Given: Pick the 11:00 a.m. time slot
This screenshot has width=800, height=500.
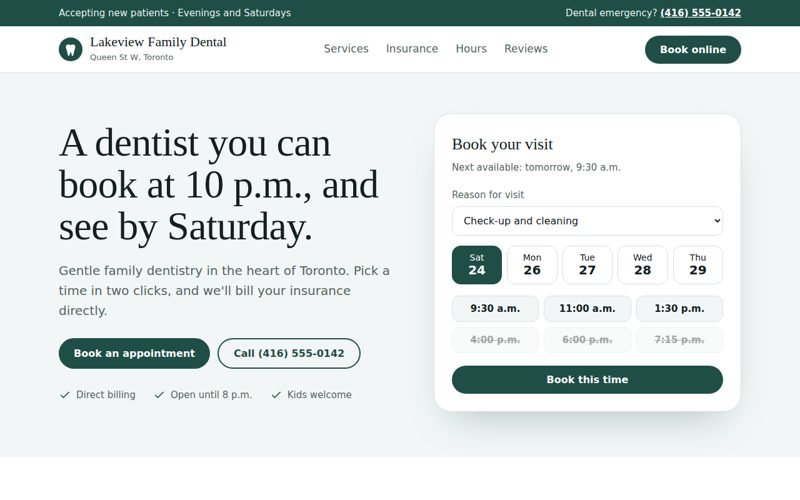Looking at the screenshot, I should coord(587,309).
